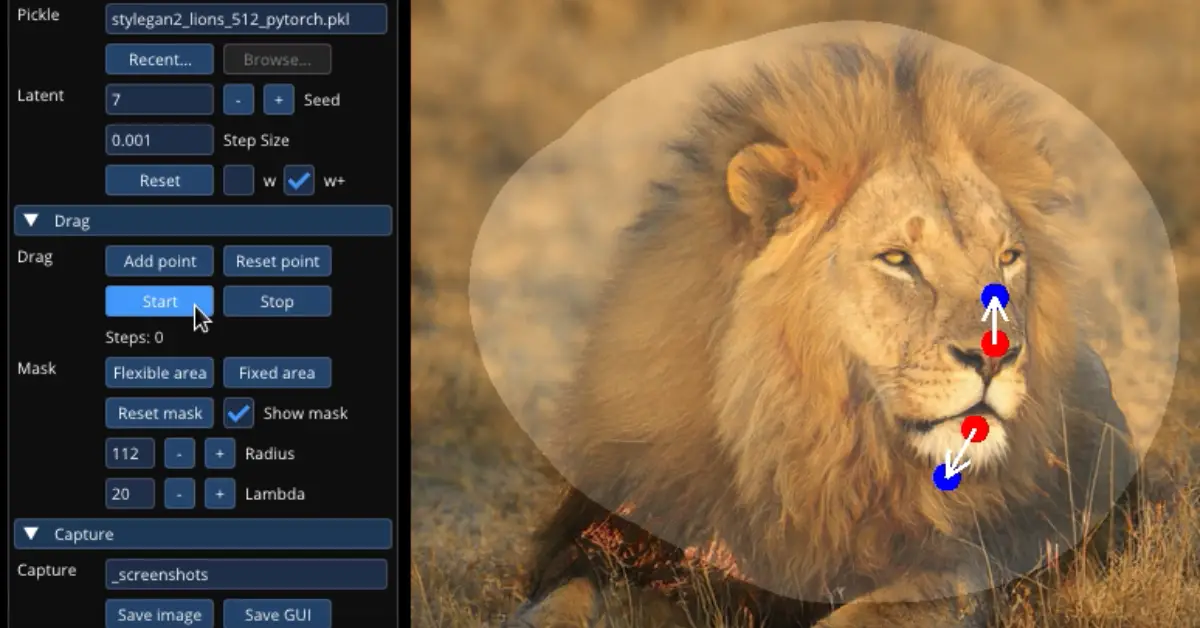The width and height of the screenshot is (1200, 628).
Task: Click the Reset mask button
Action: coord(159,413)
